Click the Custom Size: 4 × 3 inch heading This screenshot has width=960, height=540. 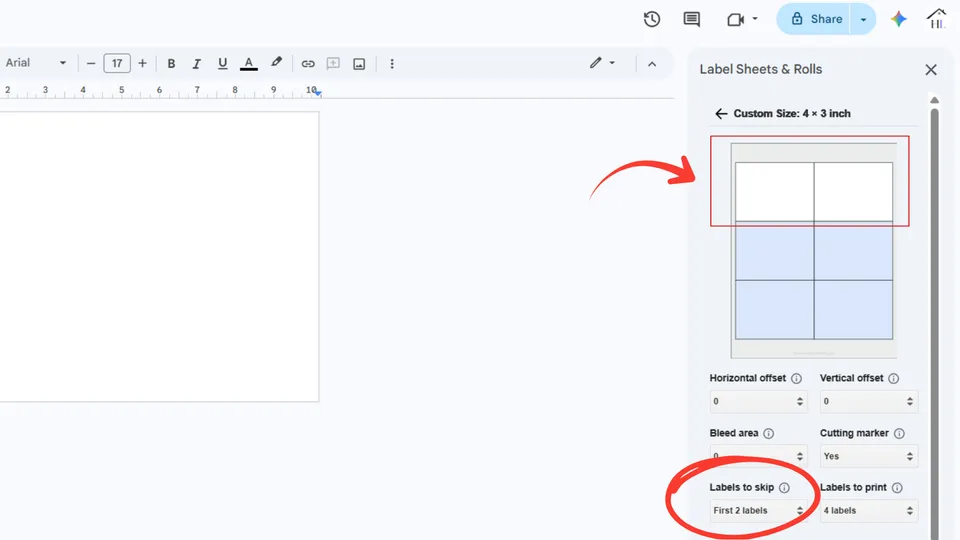[x=792, y=114]
